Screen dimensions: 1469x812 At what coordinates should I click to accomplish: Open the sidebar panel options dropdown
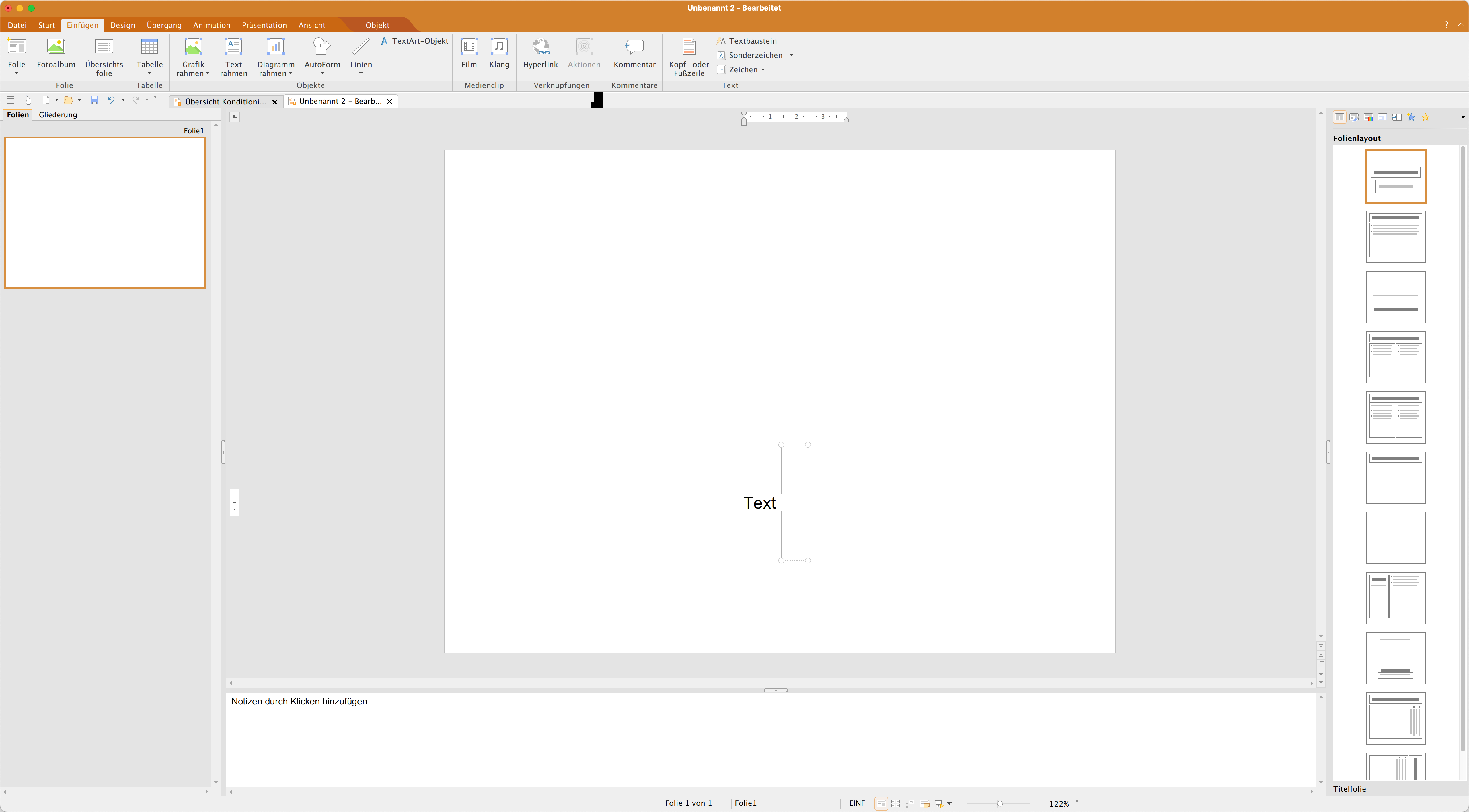tap(1463, 118)
